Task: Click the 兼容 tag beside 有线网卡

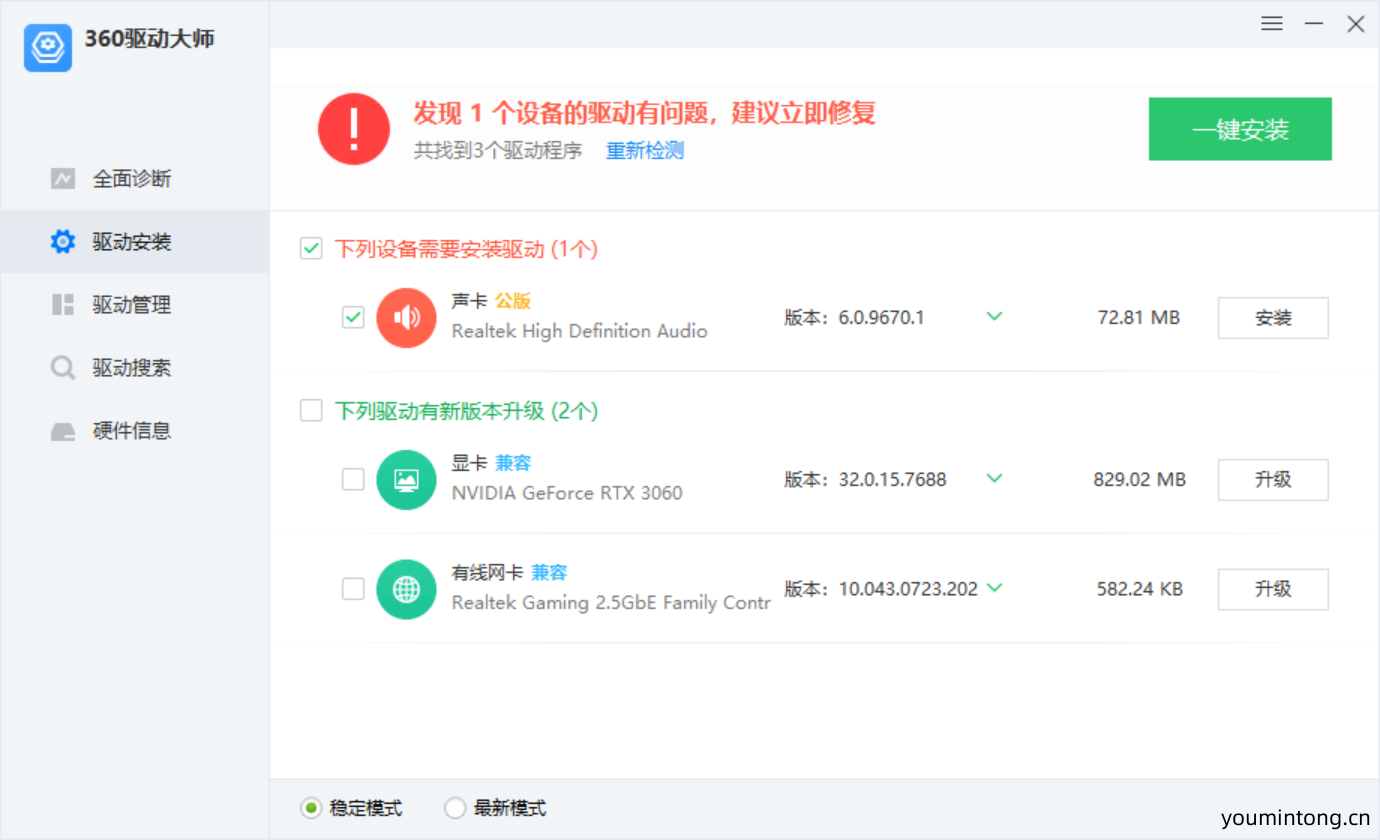Action: (x=549, y=573)
